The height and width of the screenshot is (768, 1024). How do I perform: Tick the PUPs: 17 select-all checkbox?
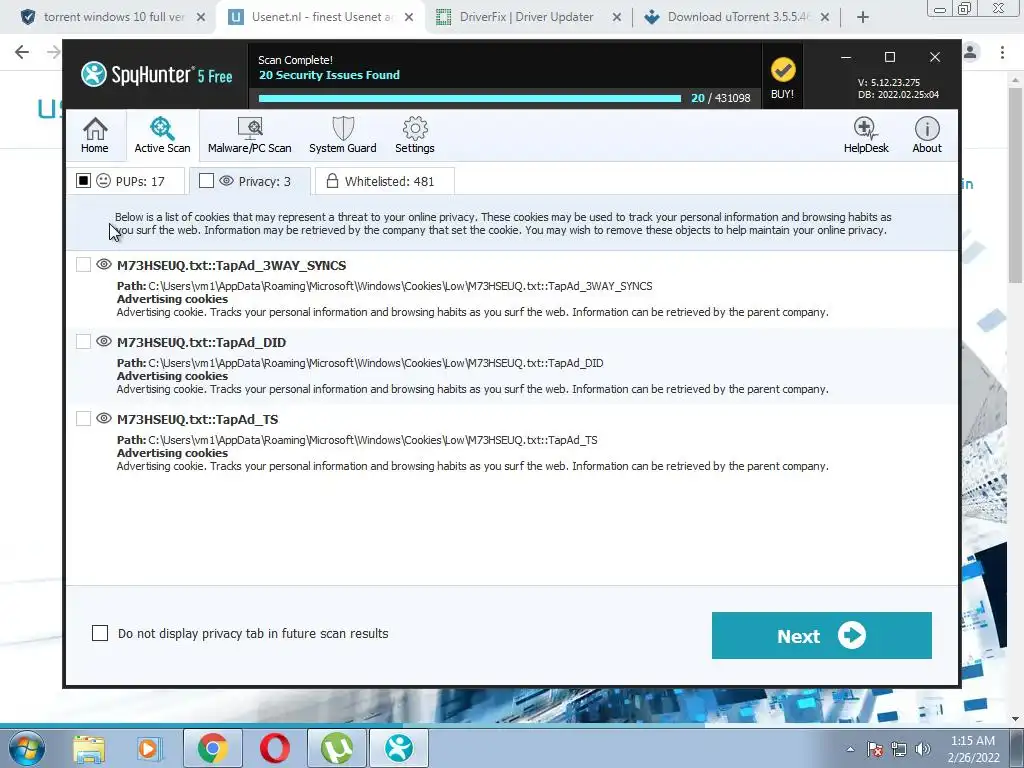(x=84, y=181)
